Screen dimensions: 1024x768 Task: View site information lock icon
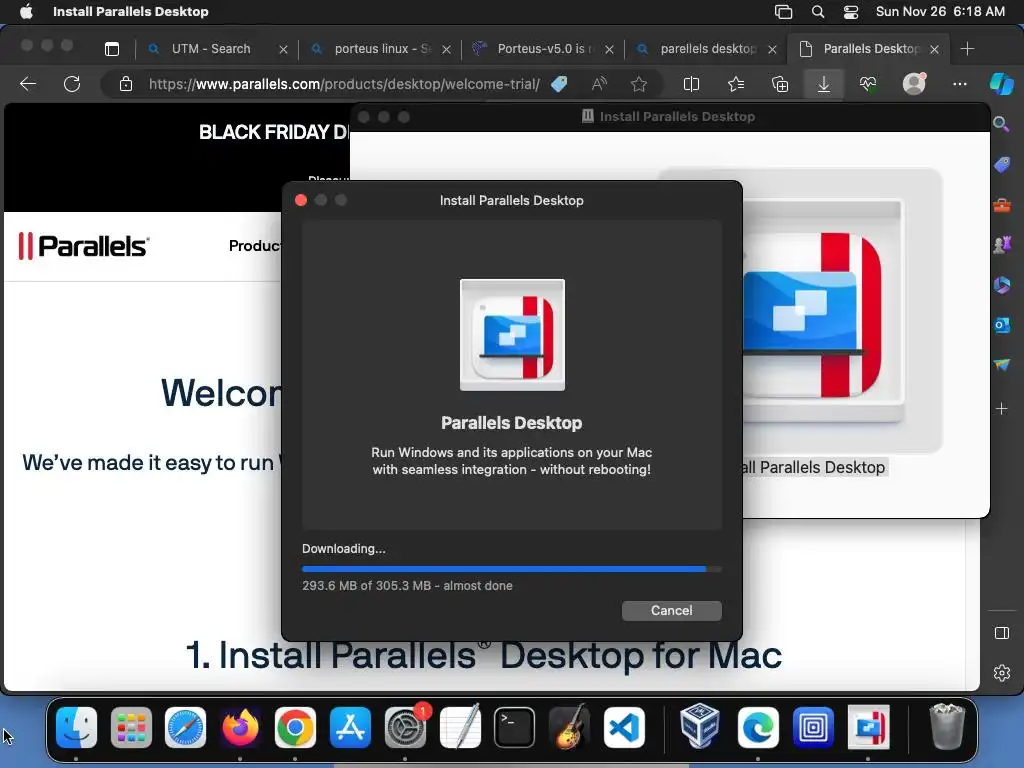click(125, 84)
